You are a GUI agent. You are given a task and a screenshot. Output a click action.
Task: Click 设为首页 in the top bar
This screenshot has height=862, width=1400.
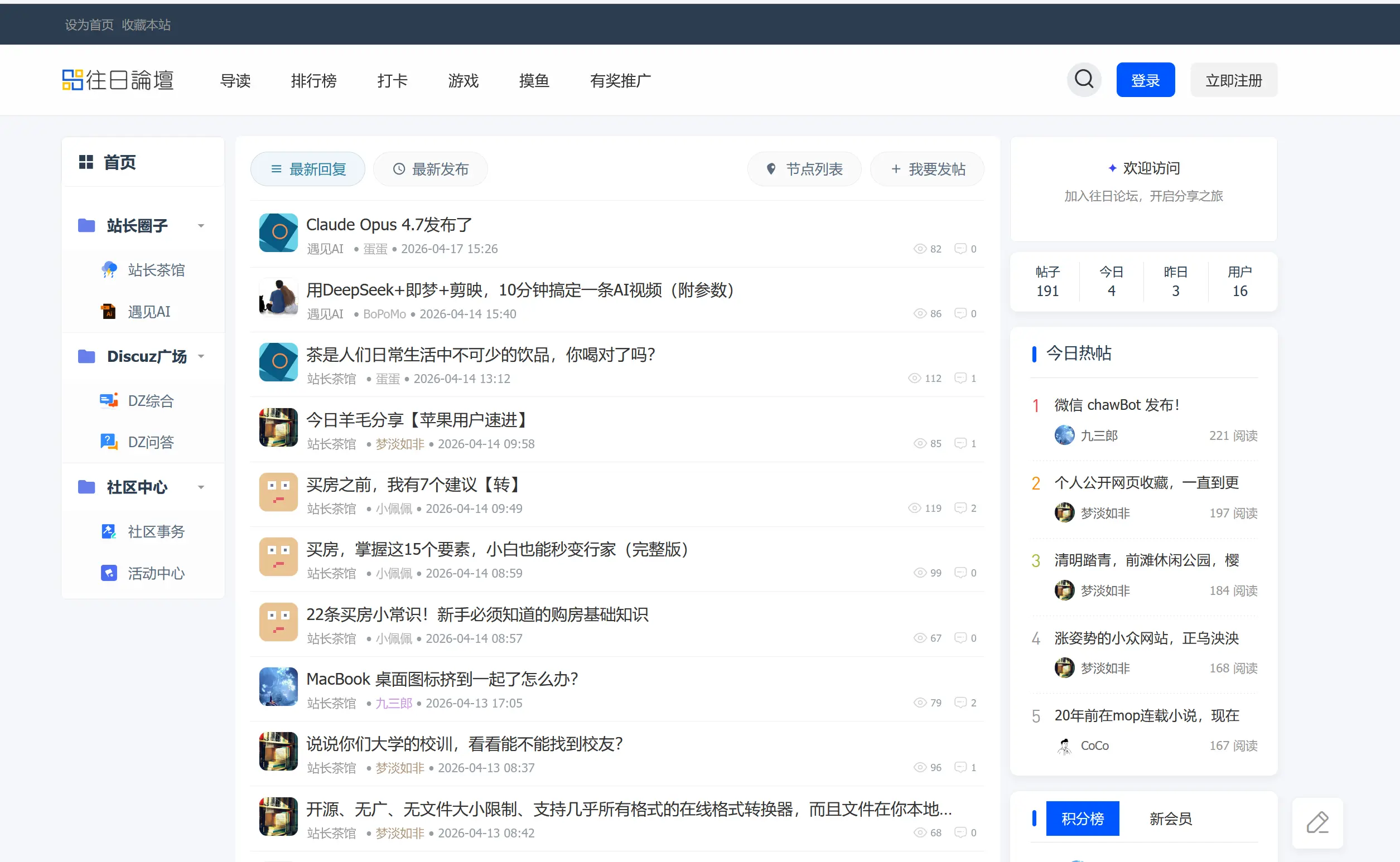89,25
